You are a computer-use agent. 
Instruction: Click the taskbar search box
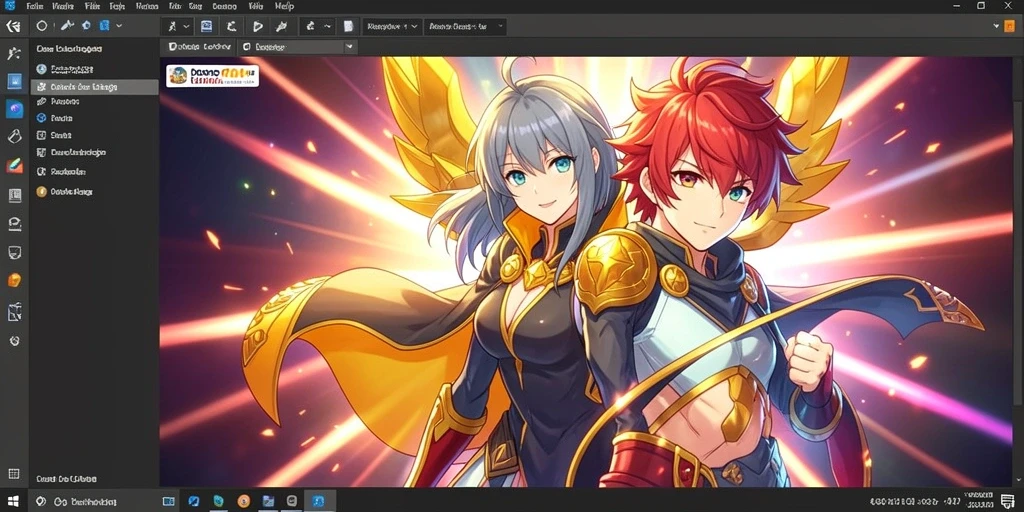click(x=93, y=502)
